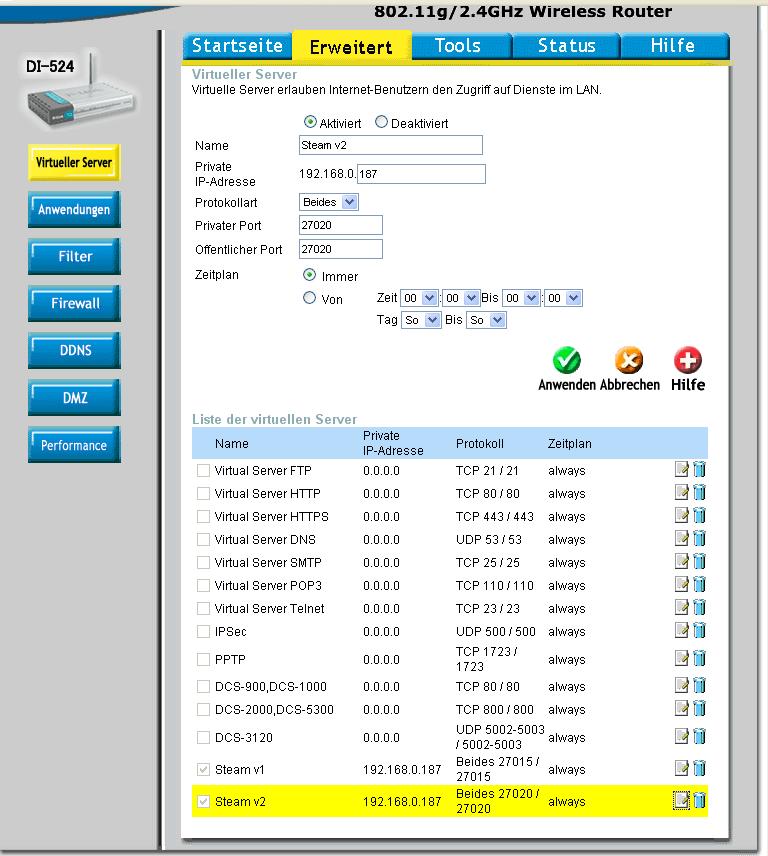768x856 pixels.
Task: Click the orange Abbrechen cancel icon
Action: coord(629,360)
